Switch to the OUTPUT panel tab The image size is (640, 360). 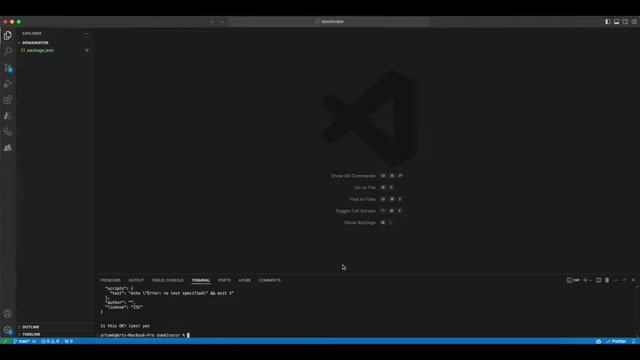coord(136,280)
